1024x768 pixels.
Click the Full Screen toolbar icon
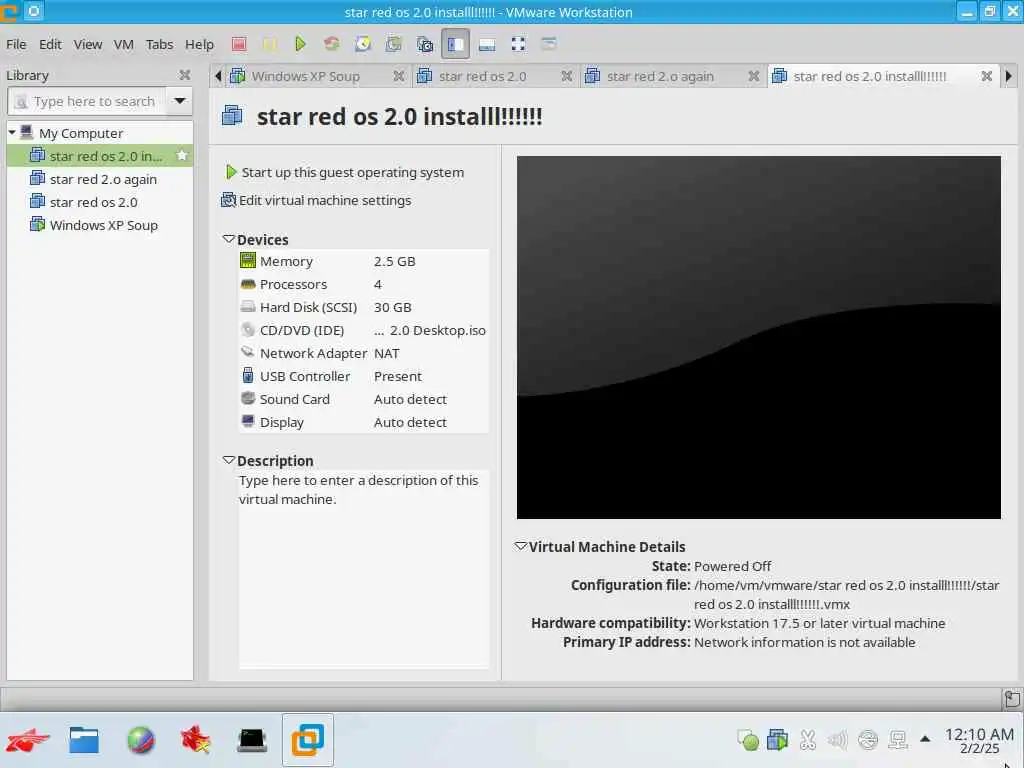pos(519,44)
